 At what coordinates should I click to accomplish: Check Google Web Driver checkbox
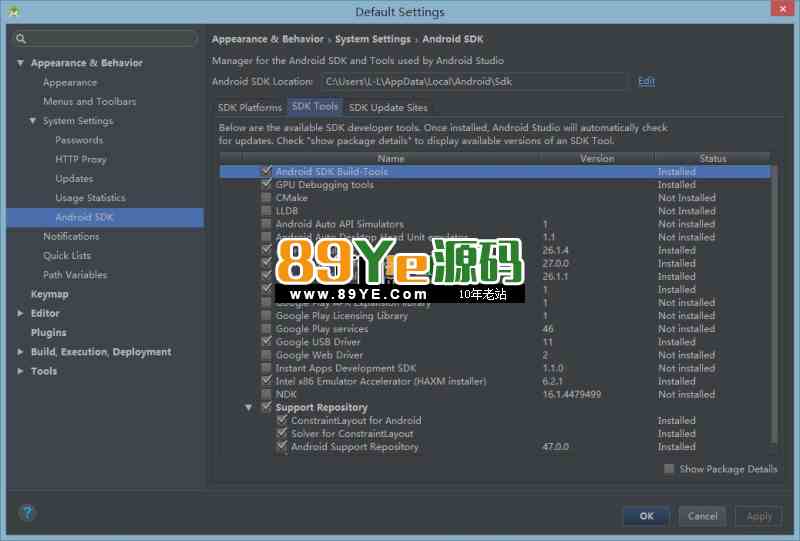coord(266,355)
